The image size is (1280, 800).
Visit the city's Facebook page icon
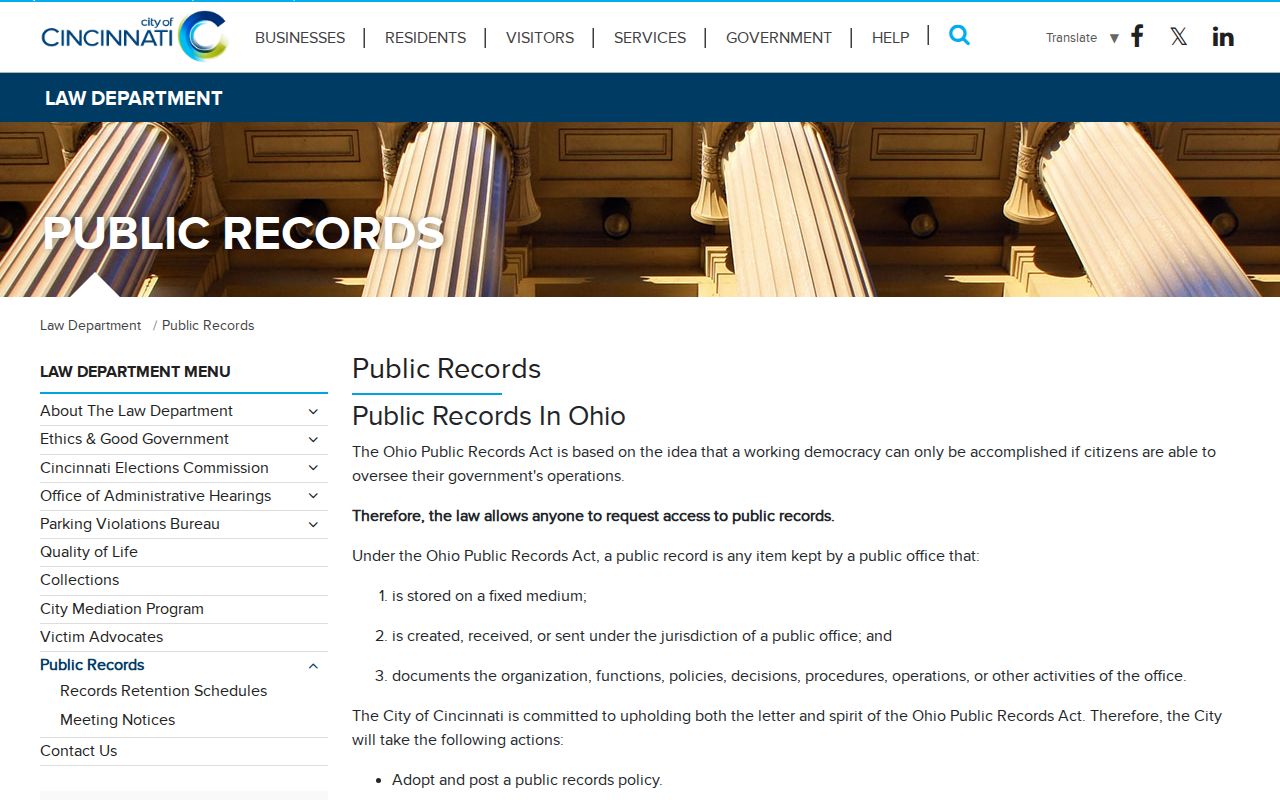1137,37
